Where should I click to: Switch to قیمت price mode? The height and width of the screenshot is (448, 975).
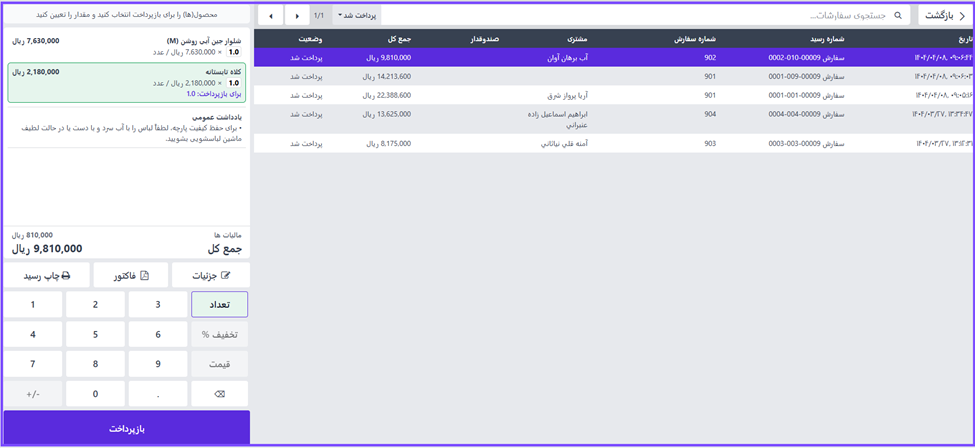click(220, 364)
